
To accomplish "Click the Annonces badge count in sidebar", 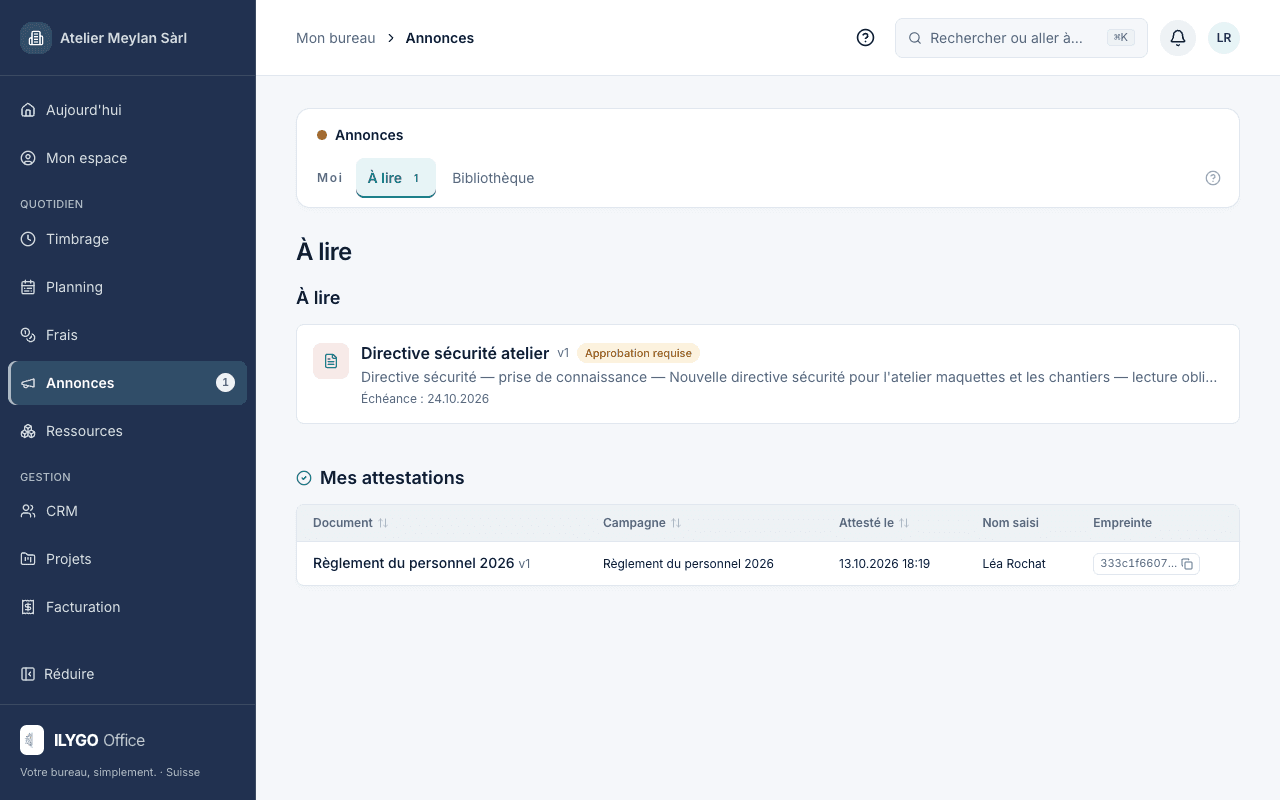I will (x=226, y=383).
